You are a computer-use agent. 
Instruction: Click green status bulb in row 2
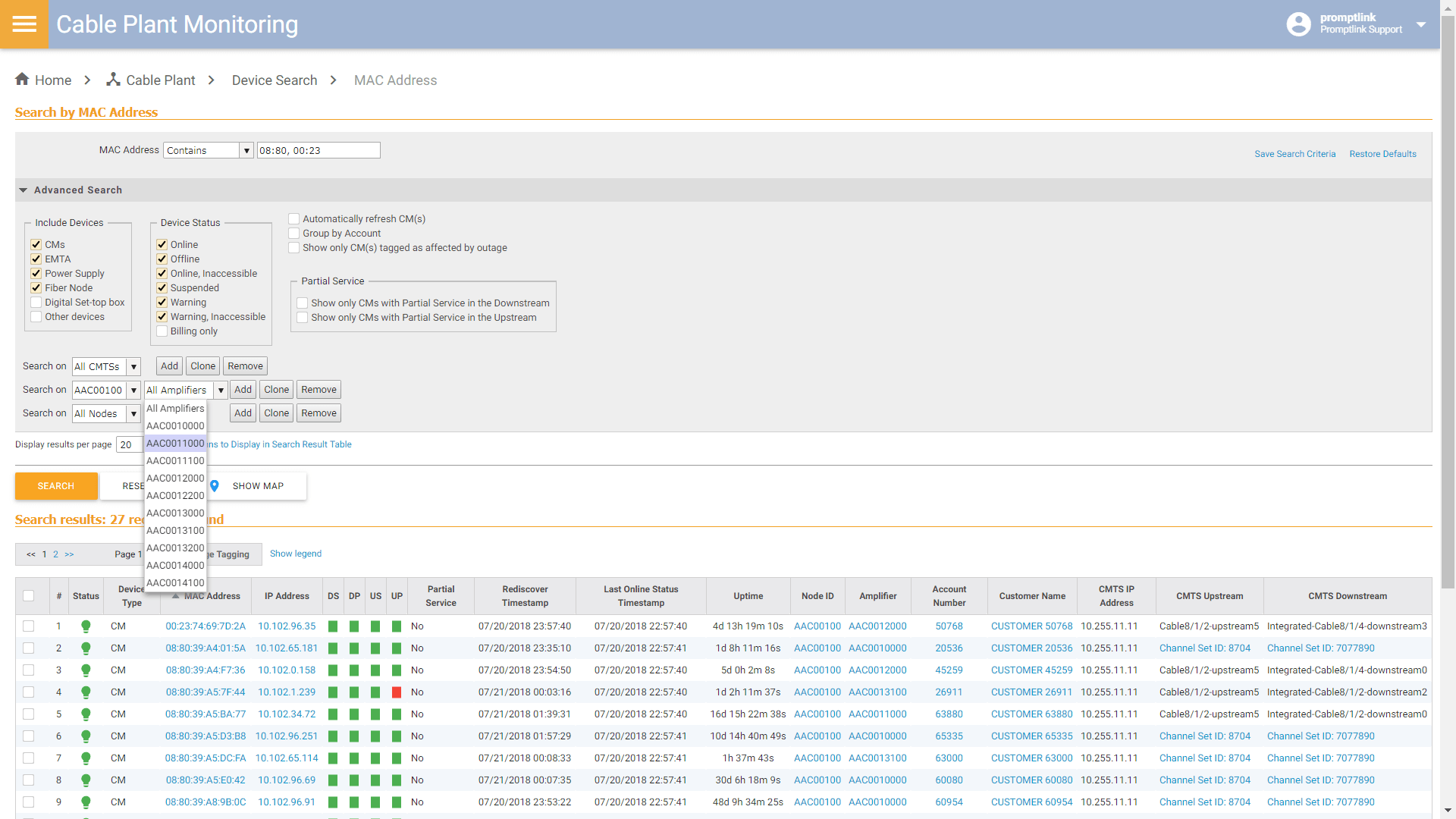pyautogui.click(x=86, y=648)
